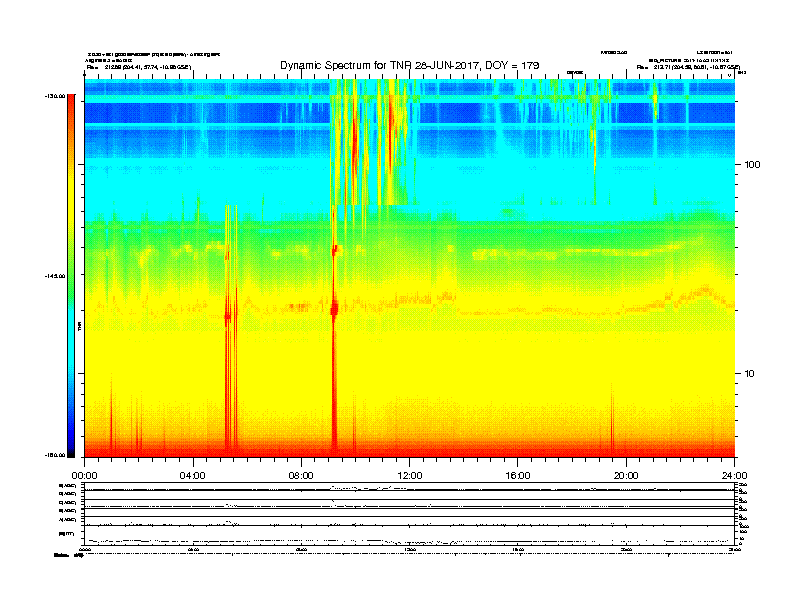Select the large 16:00 time-axis label

(x=518, y=476)
